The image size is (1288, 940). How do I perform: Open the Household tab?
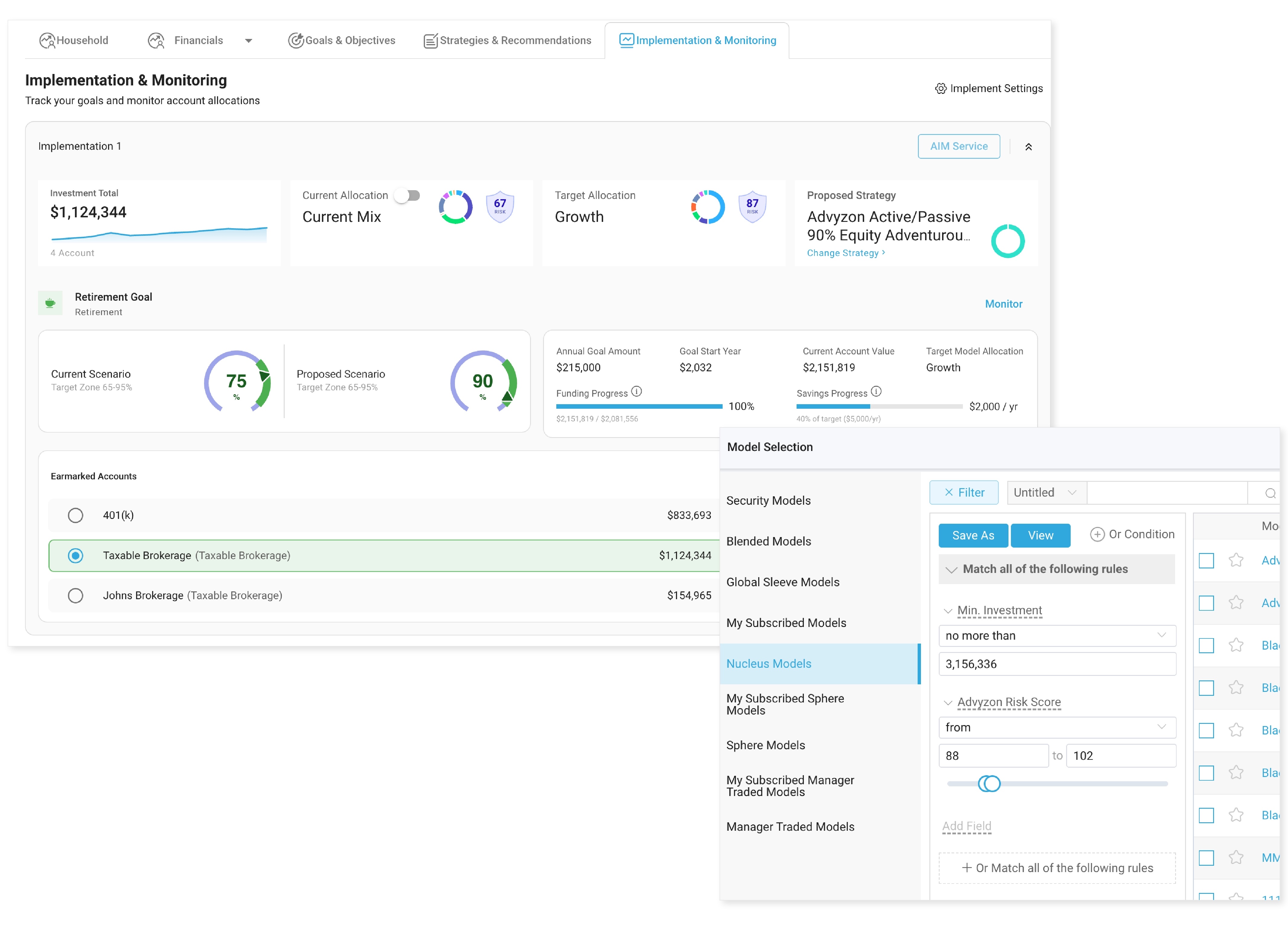point(74,40)
